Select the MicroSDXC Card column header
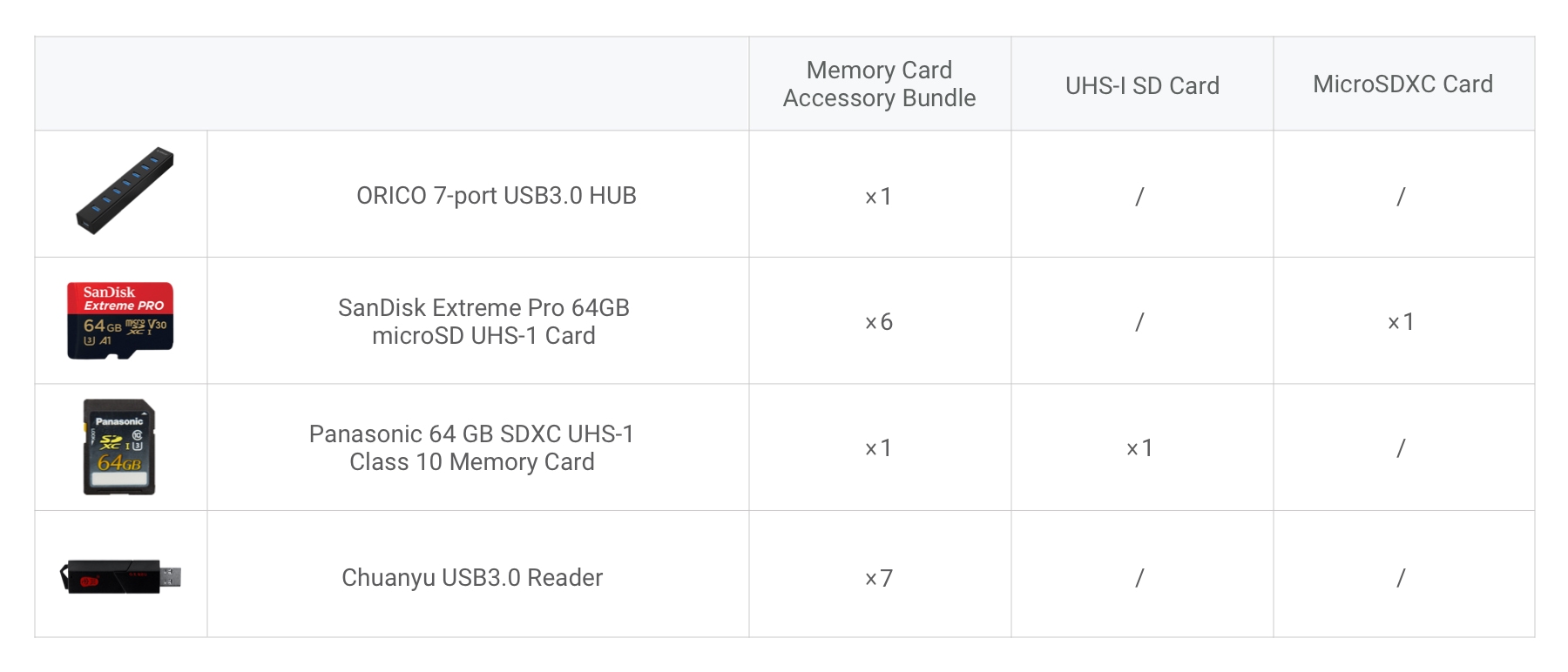 (1402, 84)
